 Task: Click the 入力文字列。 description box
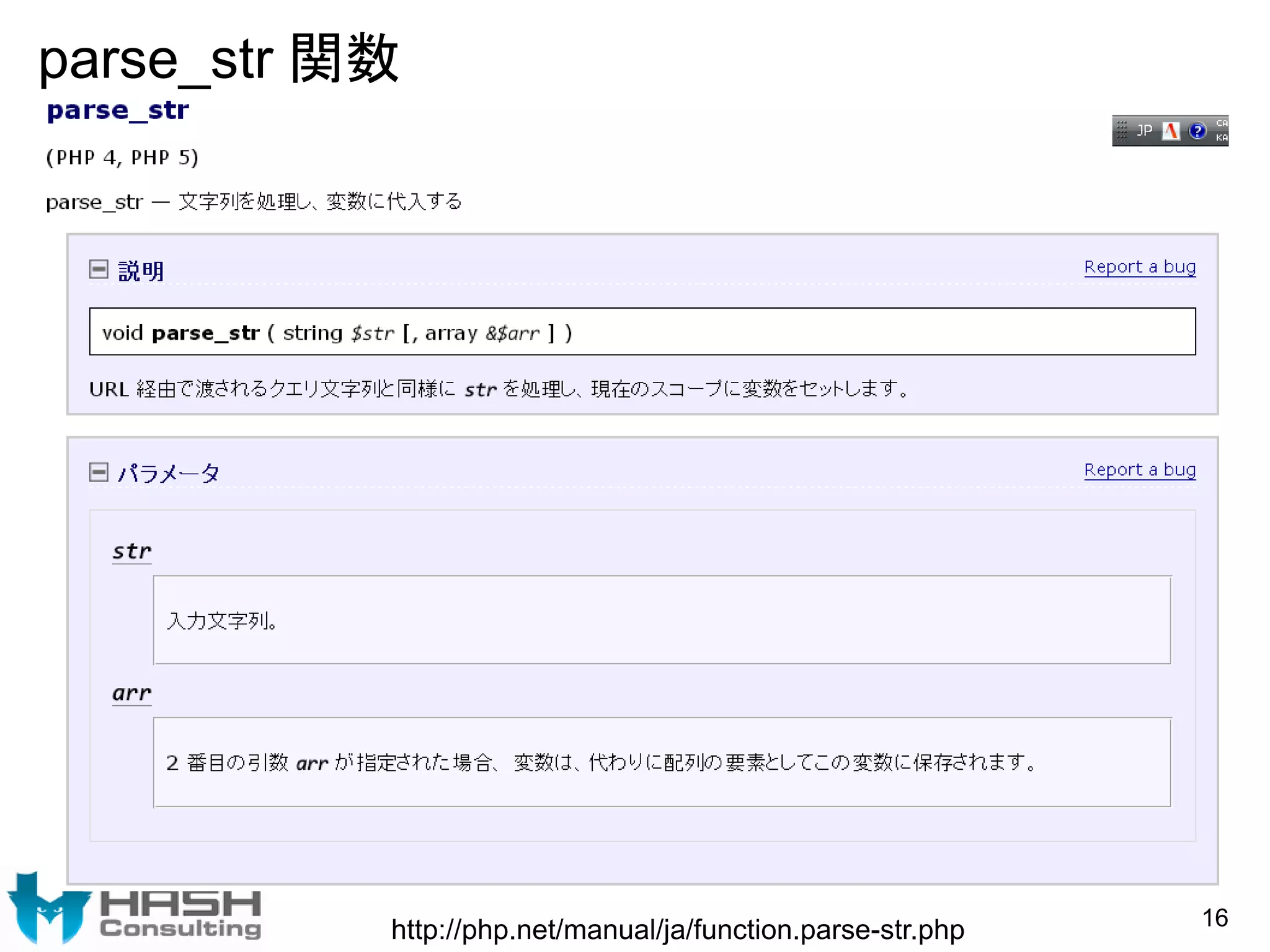click(662, 620)
